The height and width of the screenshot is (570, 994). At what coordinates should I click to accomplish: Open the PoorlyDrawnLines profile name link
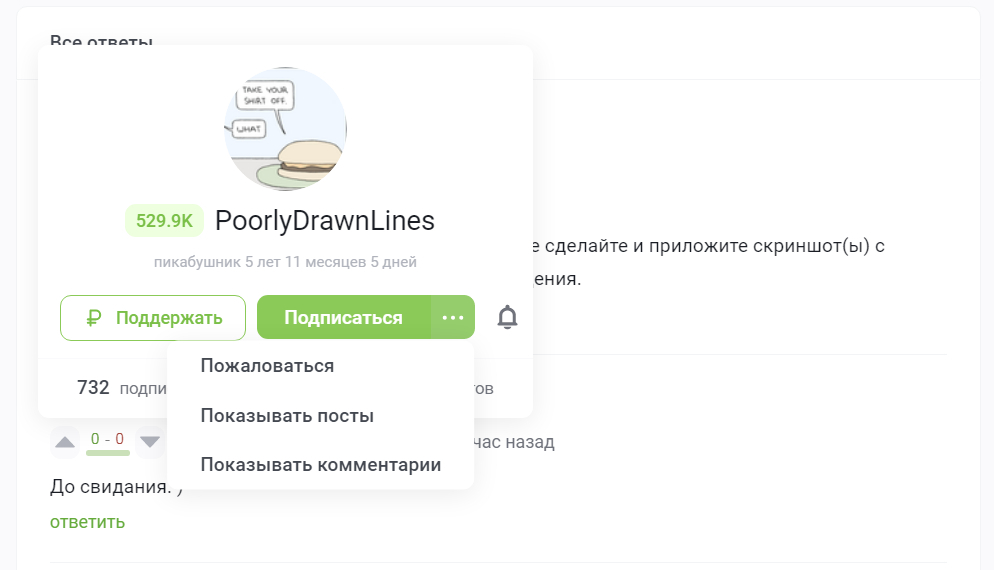325,221
